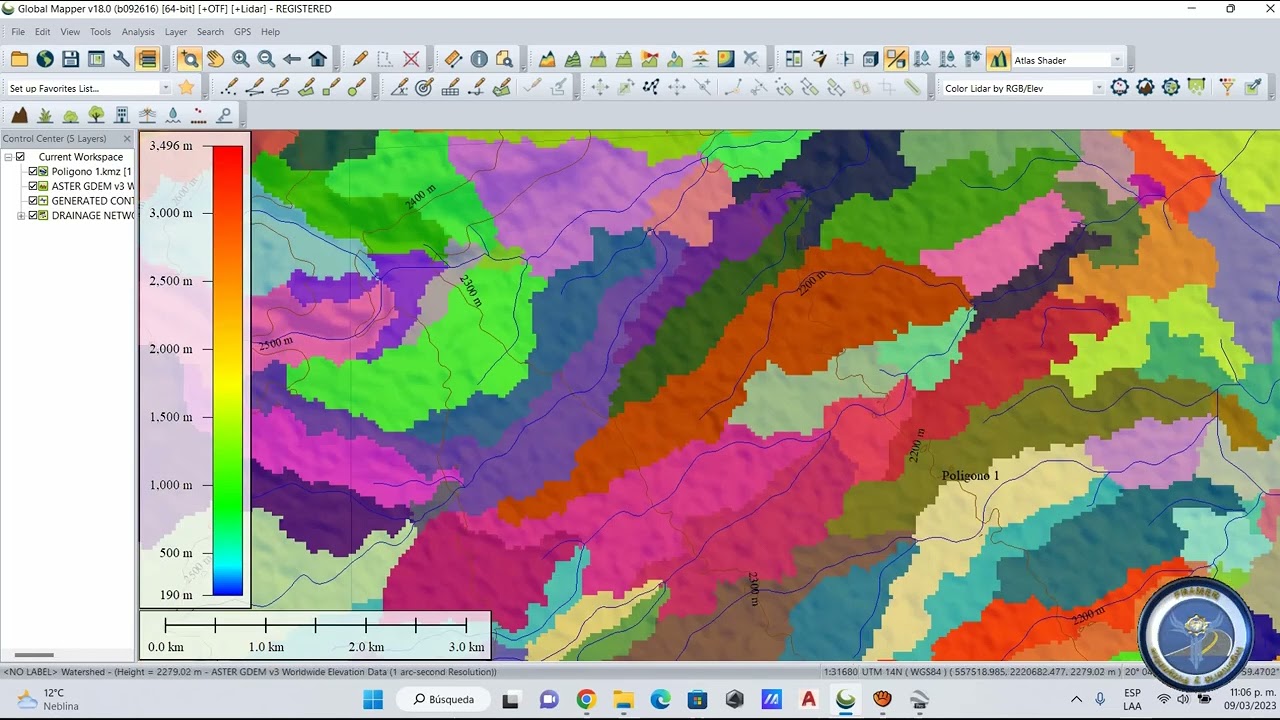The height and width of the screenshot is (720, 1280).
Task: Open Chrome from the taskbar
Action: pos(586,699)
